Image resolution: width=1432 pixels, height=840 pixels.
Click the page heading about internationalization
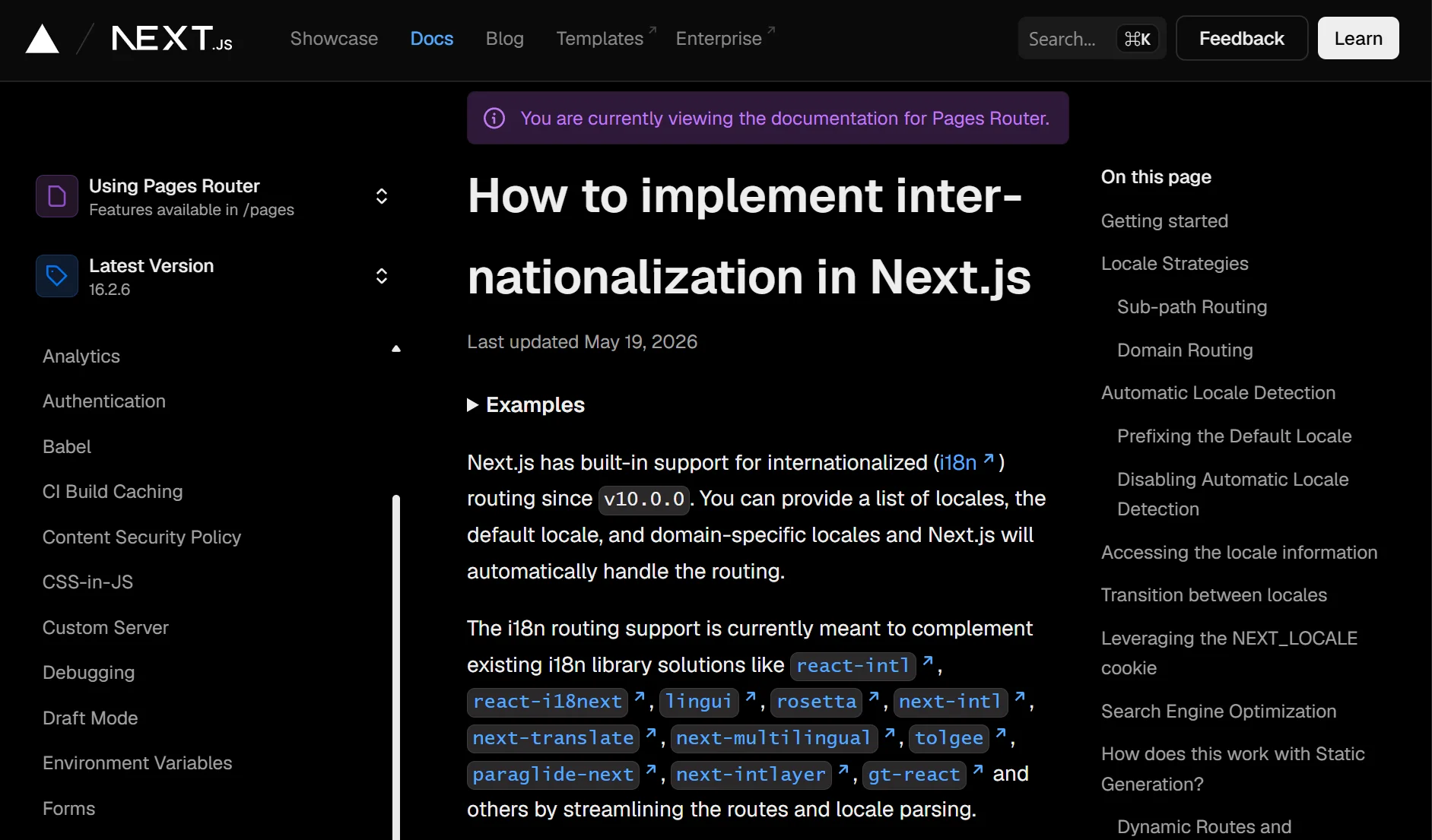click(x=749, y=236)
